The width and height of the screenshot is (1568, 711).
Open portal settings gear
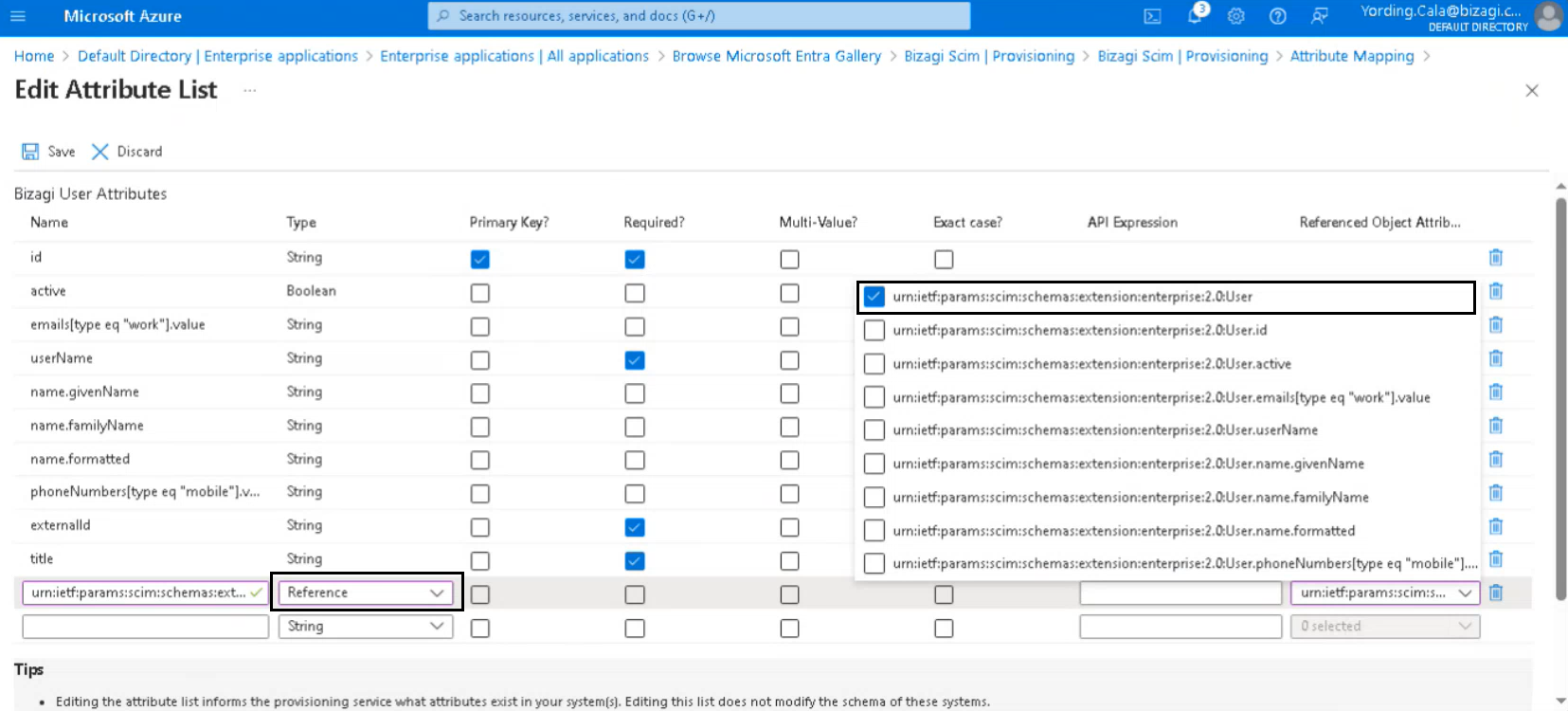point(1236,16)
